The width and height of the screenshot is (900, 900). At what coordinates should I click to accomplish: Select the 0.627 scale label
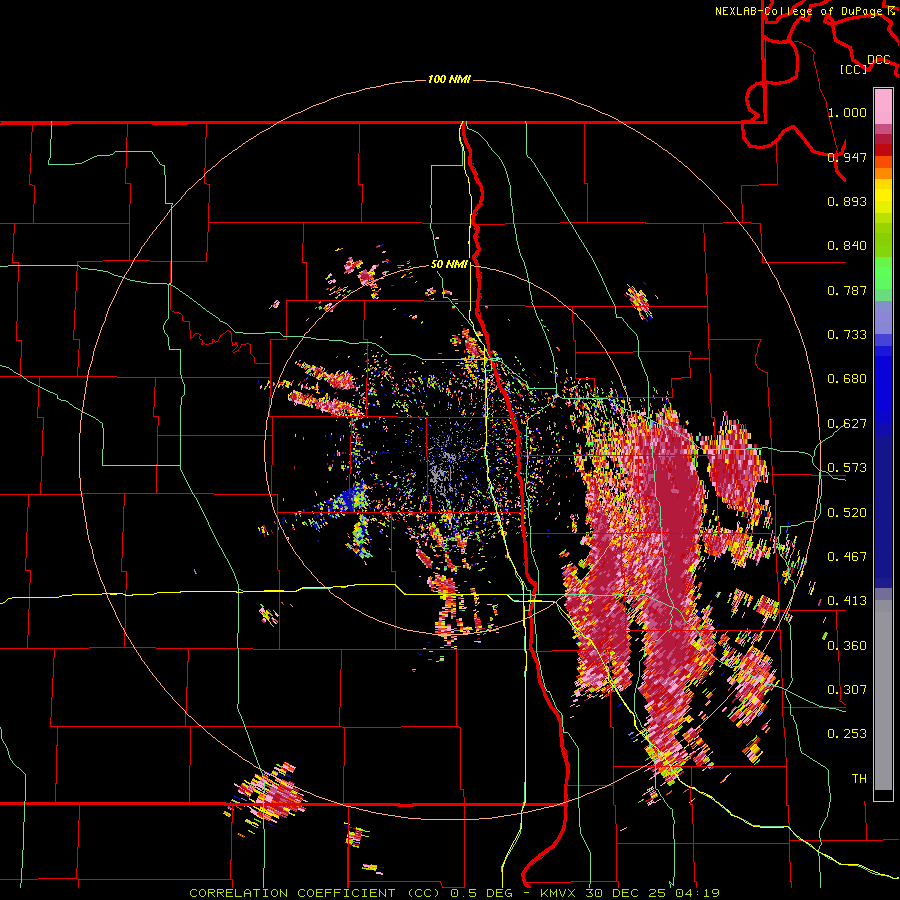click(847, 423)
